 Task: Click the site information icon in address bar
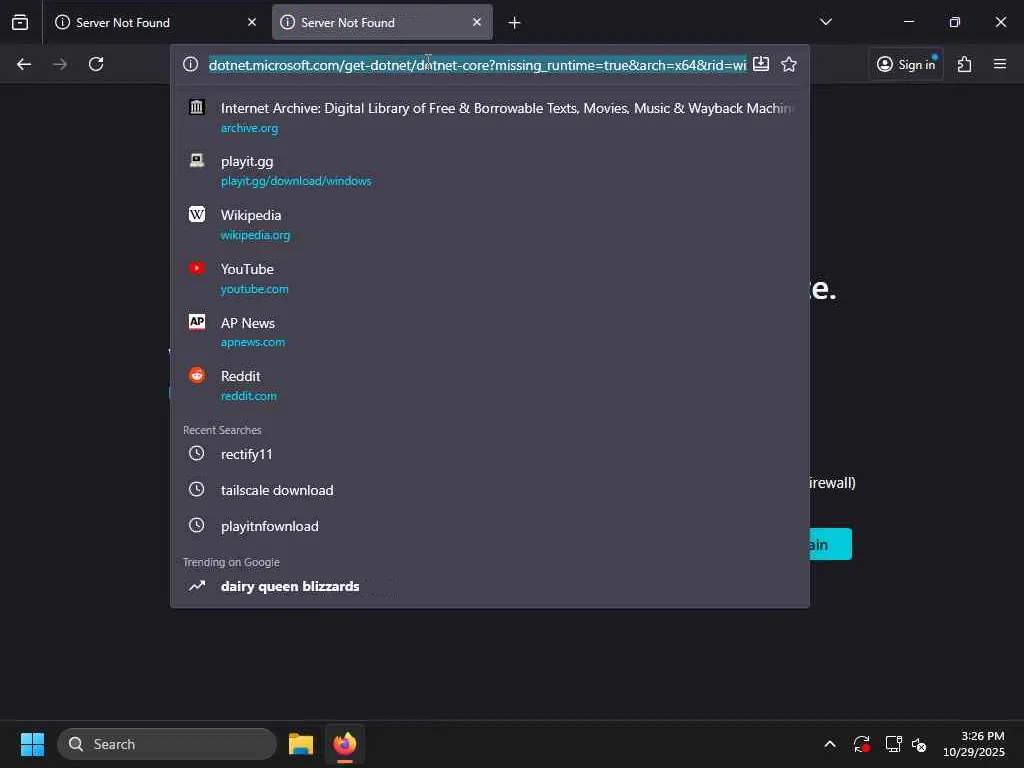[x=190, y=64]
